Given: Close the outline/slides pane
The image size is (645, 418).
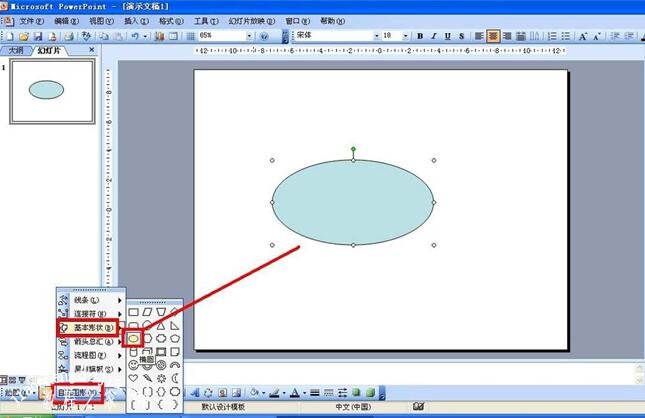Looking at the screenshot, I should pyautogui.click(x=92, y=50).
